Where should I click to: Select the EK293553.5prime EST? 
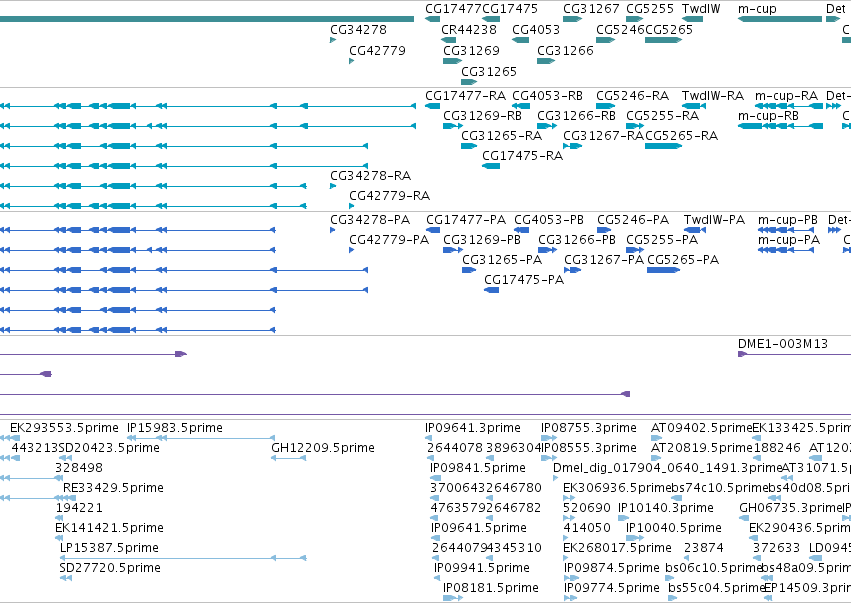coord(10,438)
